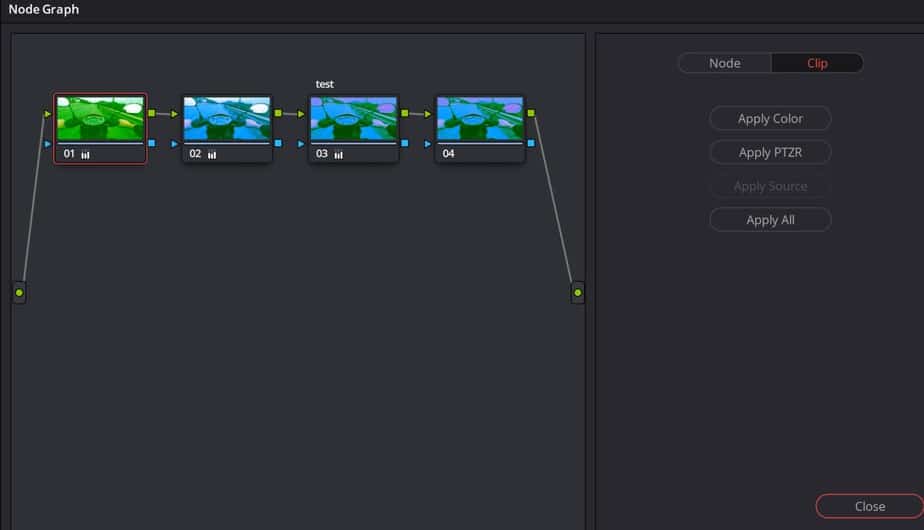Image resolution: width=924 pixels, height=530 pixels.
Task: Click the green RGB output of node 01
Action: click(x=151, y=113)
